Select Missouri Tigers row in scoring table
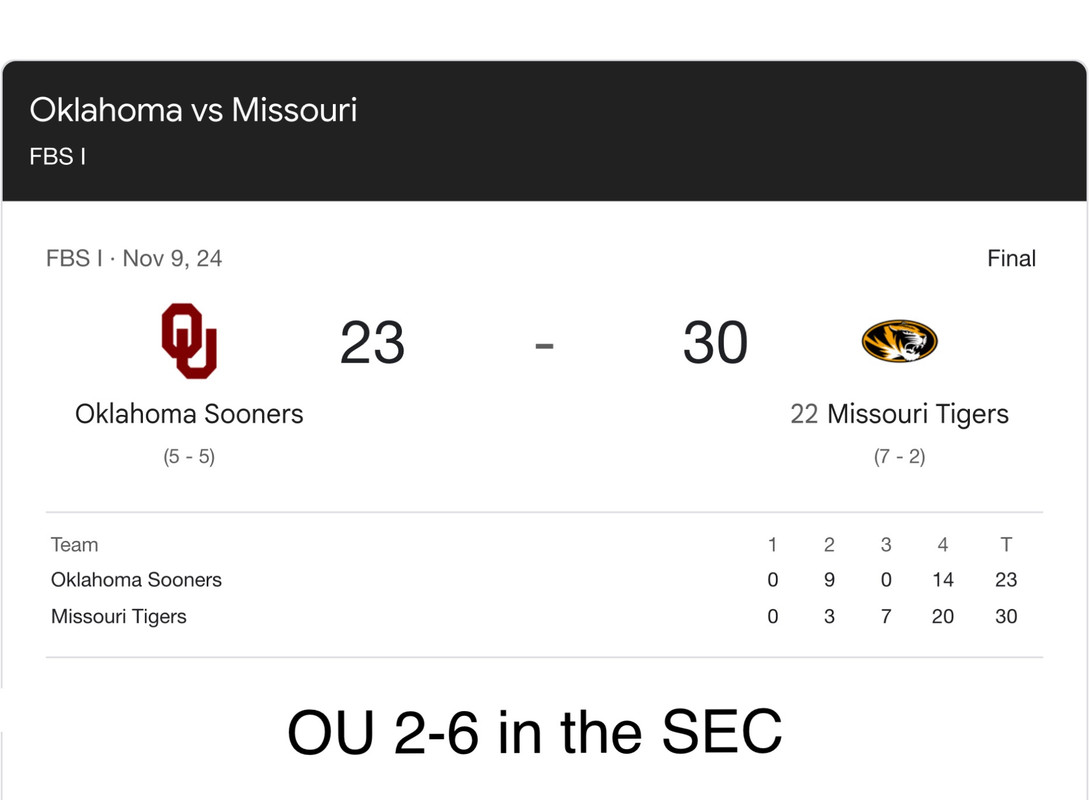This screenshot has width=1090, height=800. click(x=119, y=617)
